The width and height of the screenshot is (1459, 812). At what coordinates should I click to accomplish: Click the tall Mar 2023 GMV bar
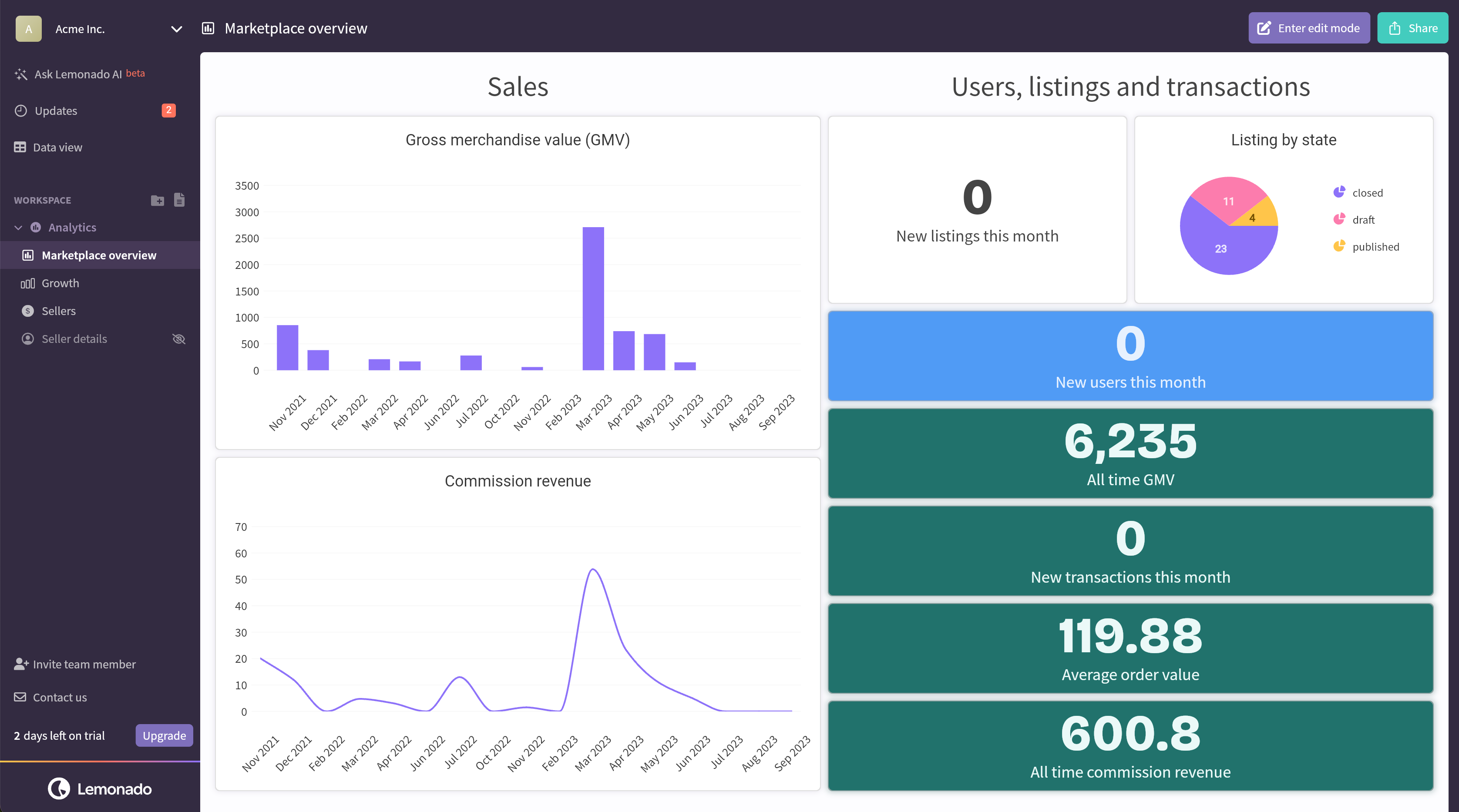pyautogui.click(x=593, y=299)
